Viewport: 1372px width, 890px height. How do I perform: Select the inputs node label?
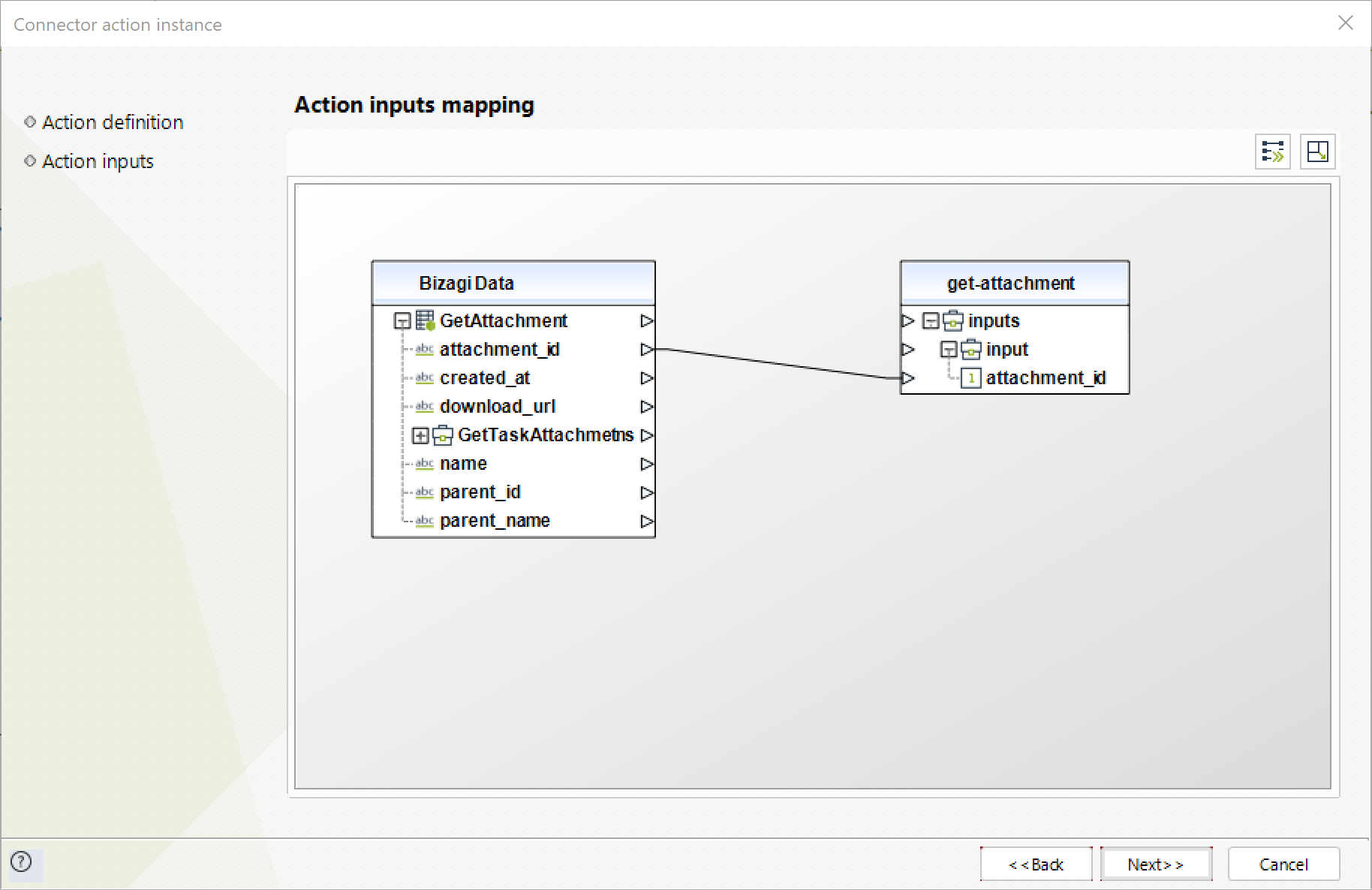994,321
